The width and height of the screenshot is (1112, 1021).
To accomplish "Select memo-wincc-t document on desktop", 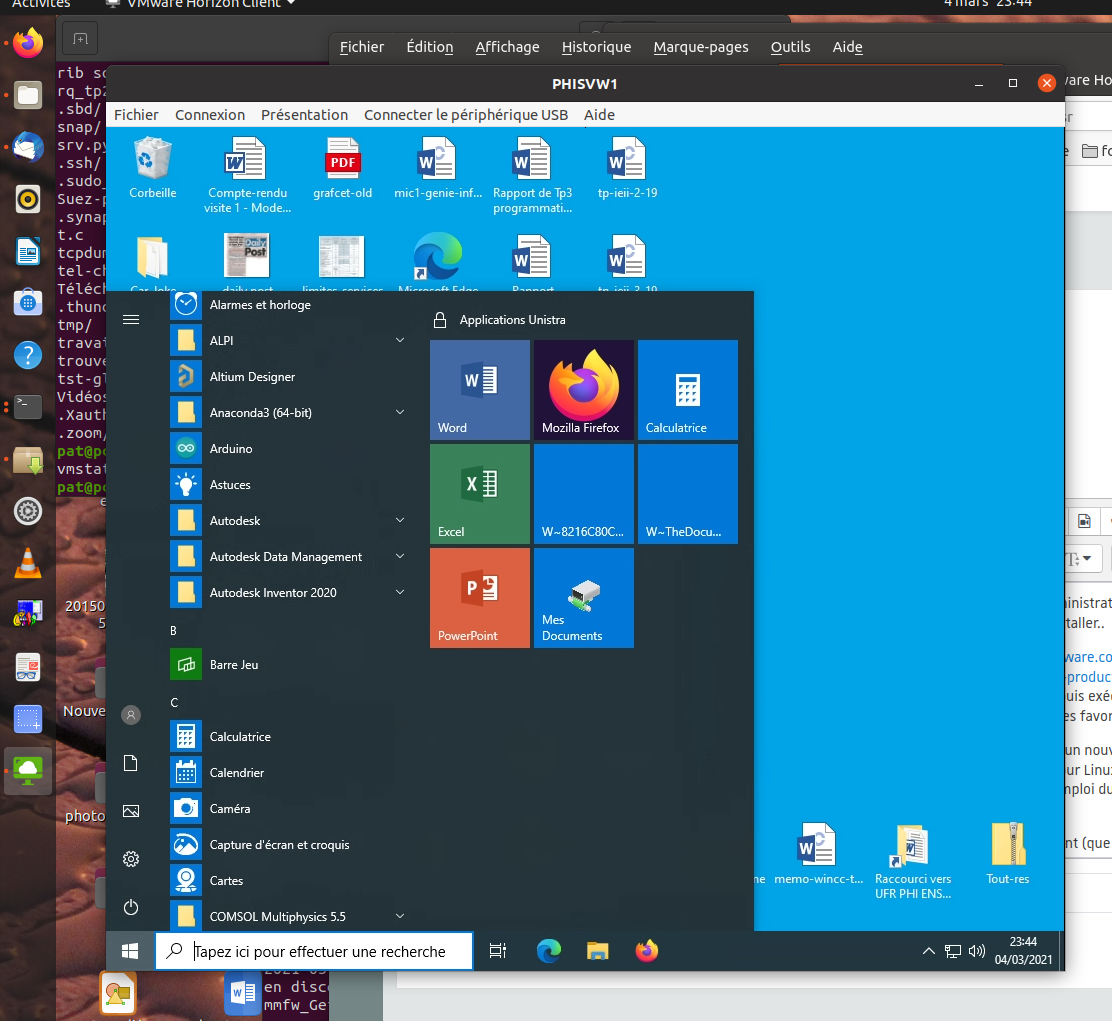I will pos(818,854).
